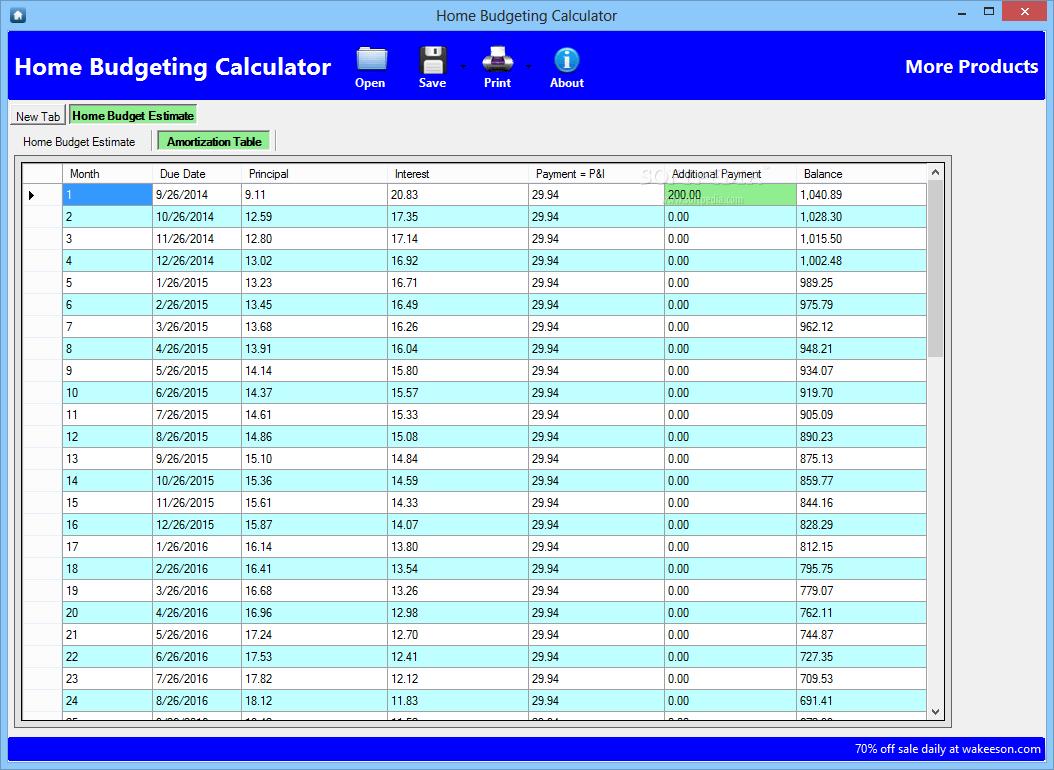This screenshot has width=1054, height=770.
Task: Click the Month column header
Action: tap(84, 172)
